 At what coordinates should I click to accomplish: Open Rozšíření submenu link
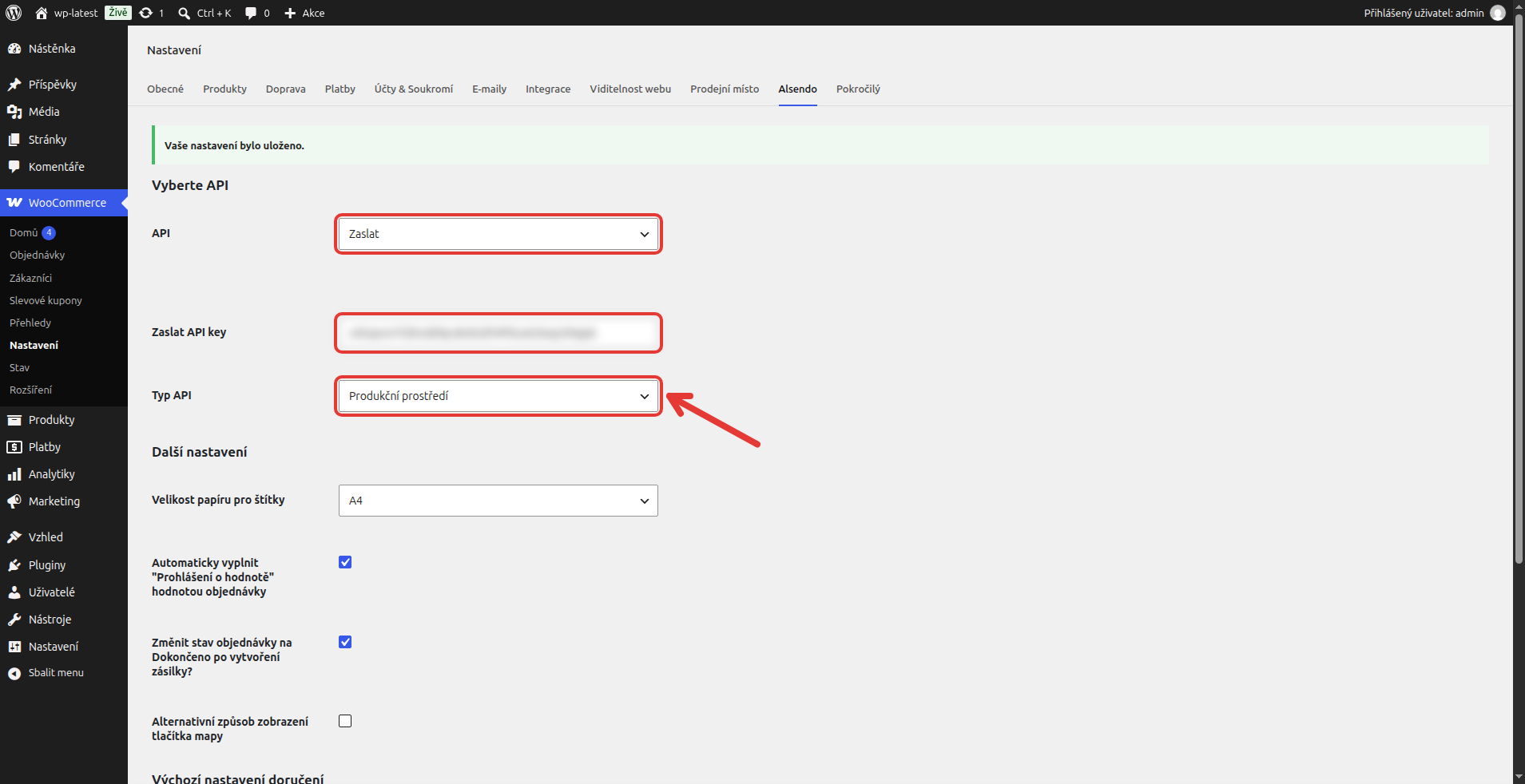pyautogui.click(x=30, y=390)
